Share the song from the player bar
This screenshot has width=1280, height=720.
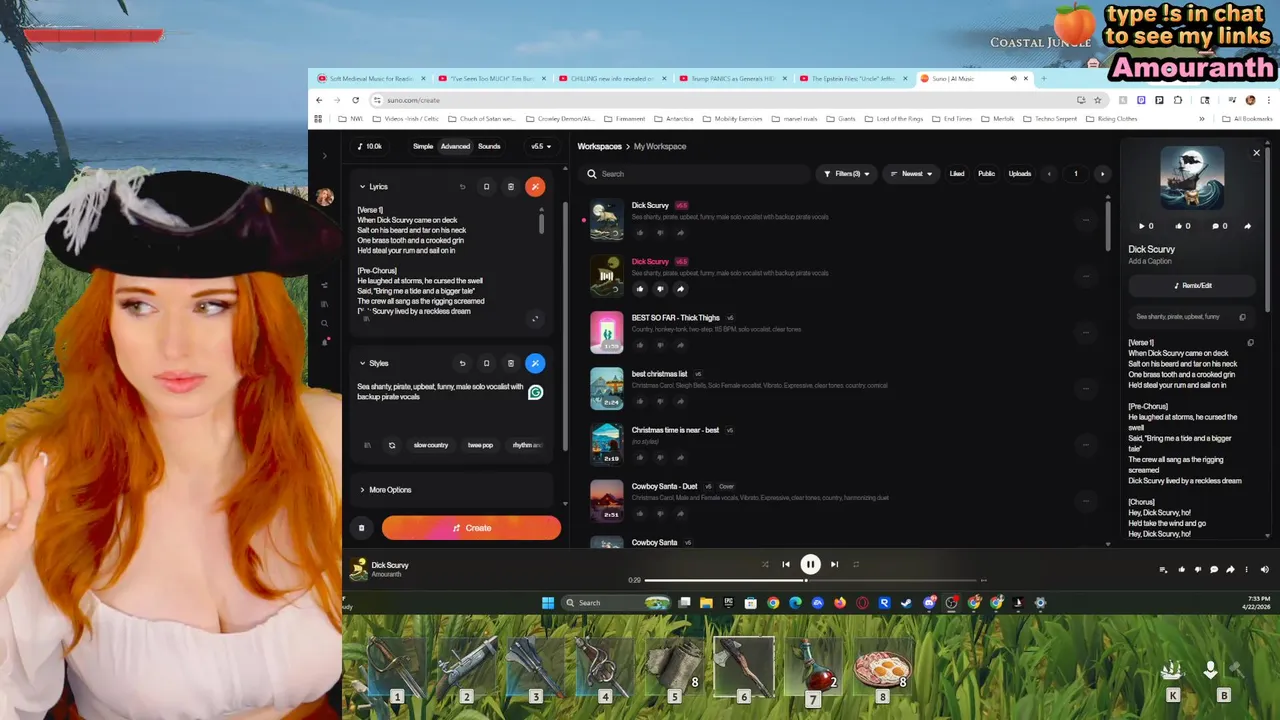(1230, 570)
